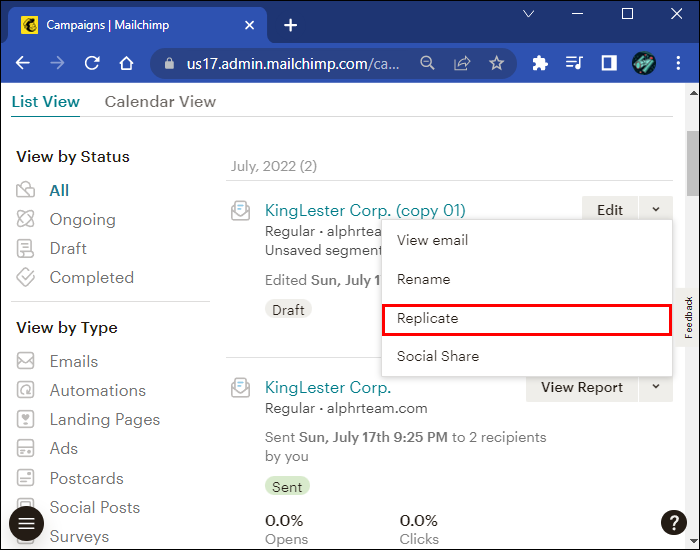Bookmark this page with the star icon
Screen dimensions: 700x550
(496, 63)
